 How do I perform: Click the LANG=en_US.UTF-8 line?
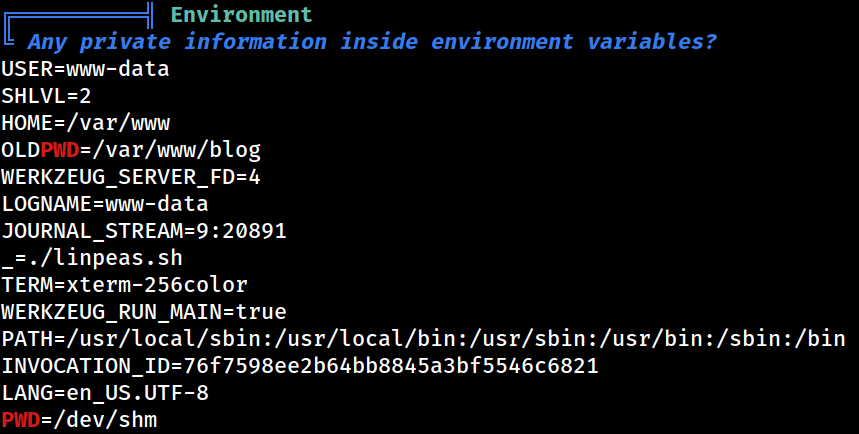pyautogui.click(x=105, y=393)
